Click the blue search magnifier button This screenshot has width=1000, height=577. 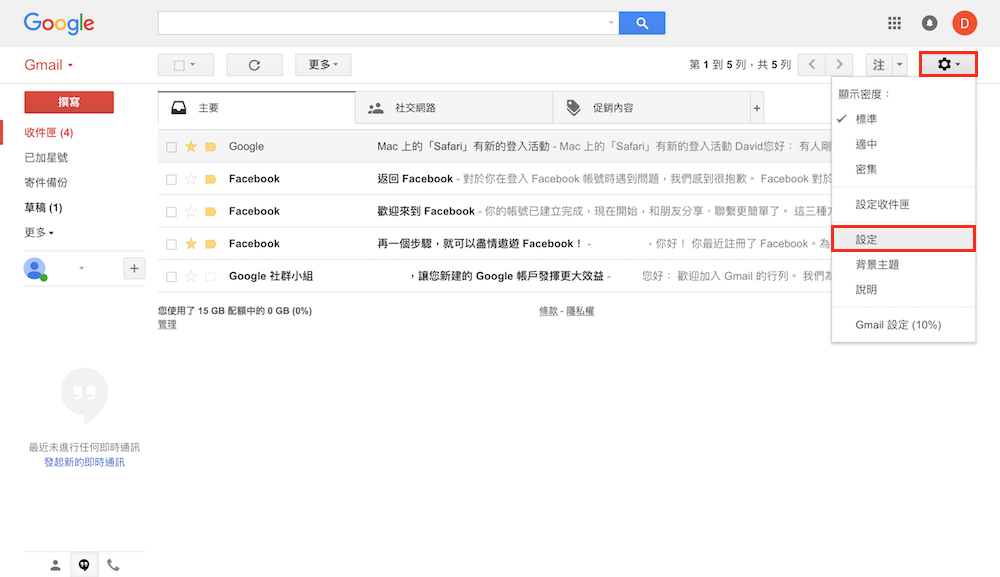[x=641, y=23]
